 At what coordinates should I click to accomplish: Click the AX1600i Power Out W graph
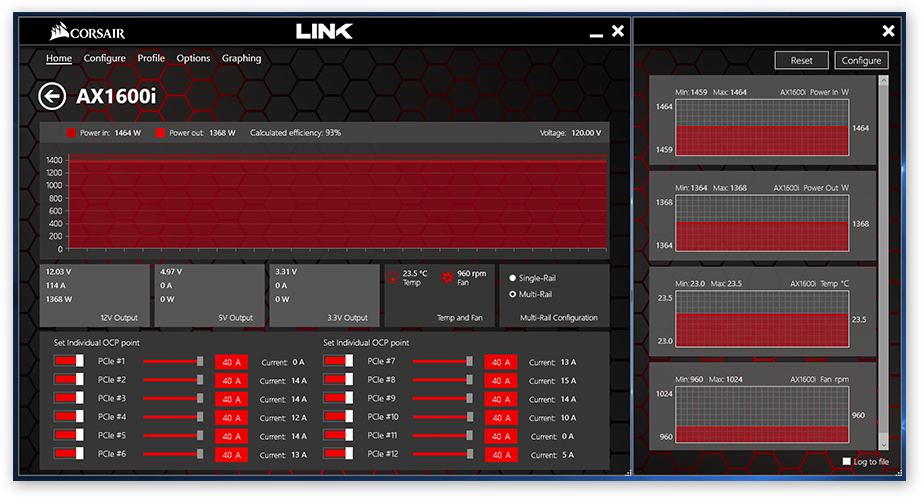pos(762,224)
